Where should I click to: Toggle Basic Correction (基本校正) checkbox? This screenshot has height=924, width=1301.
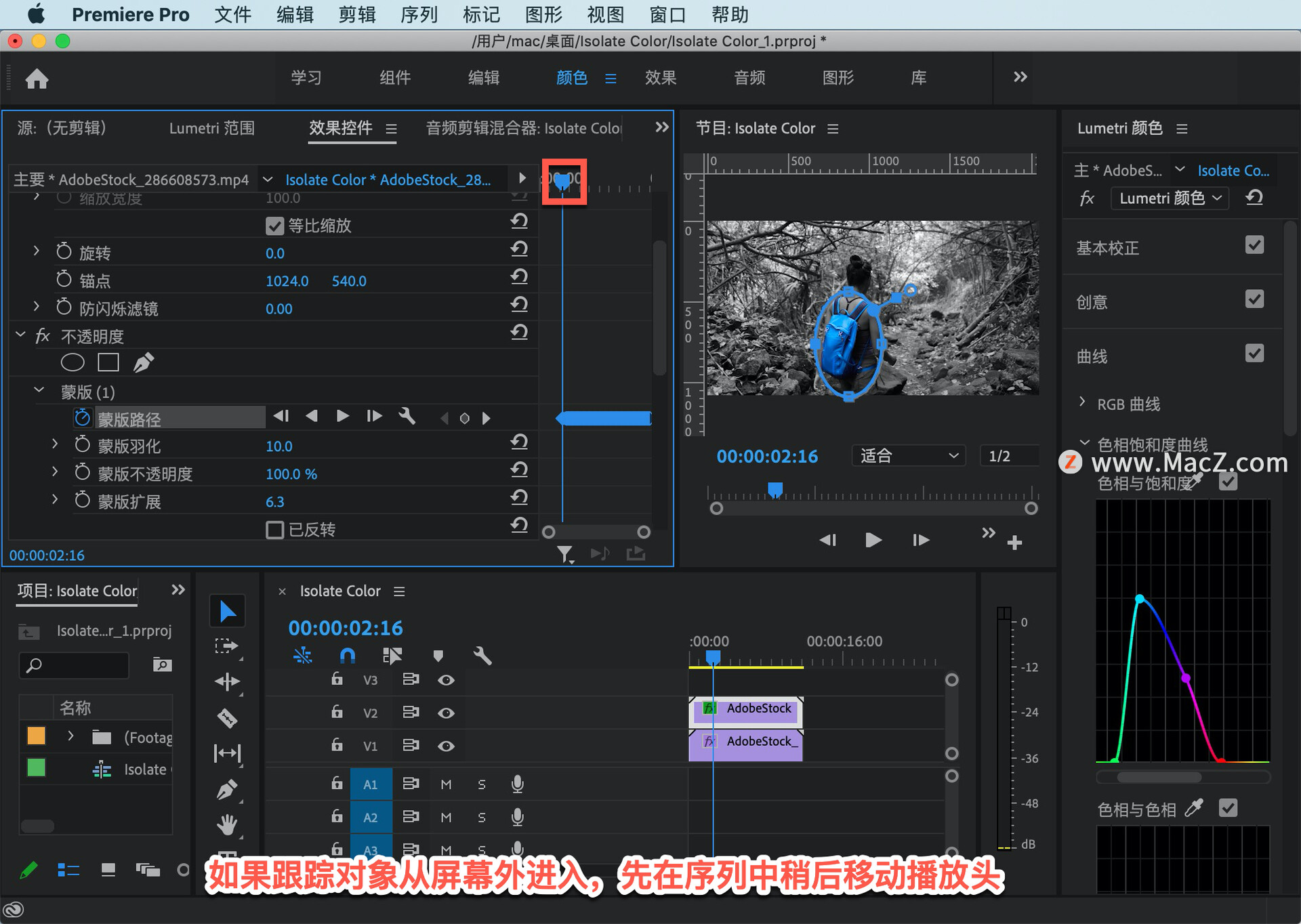[1255, 245]
